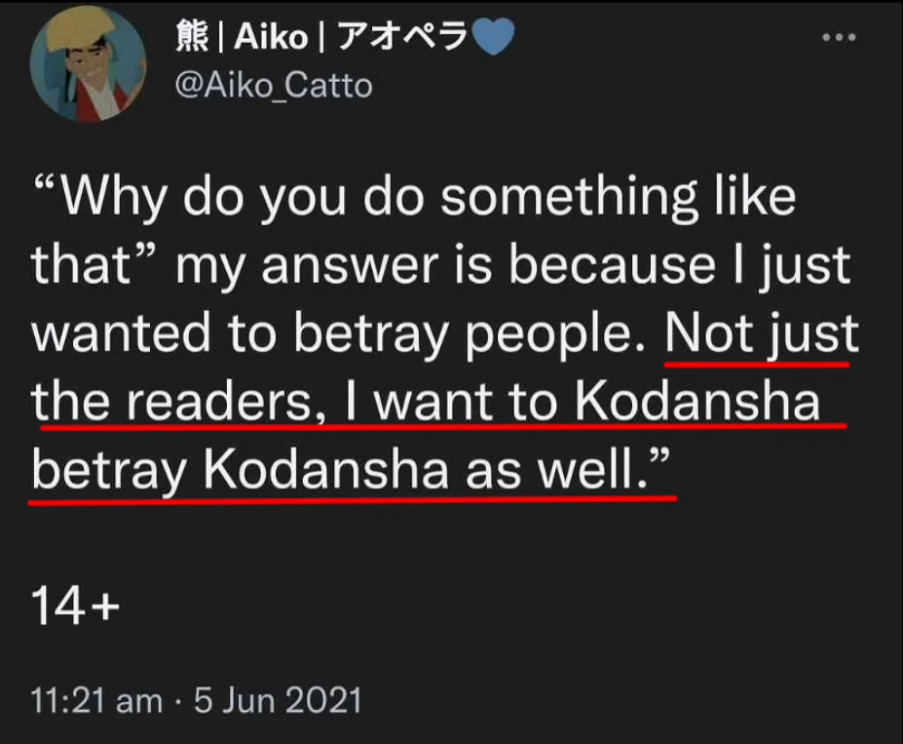Open the @Aiko_Catto handle link
Screen dimensions: 903x744
point(272,86)
